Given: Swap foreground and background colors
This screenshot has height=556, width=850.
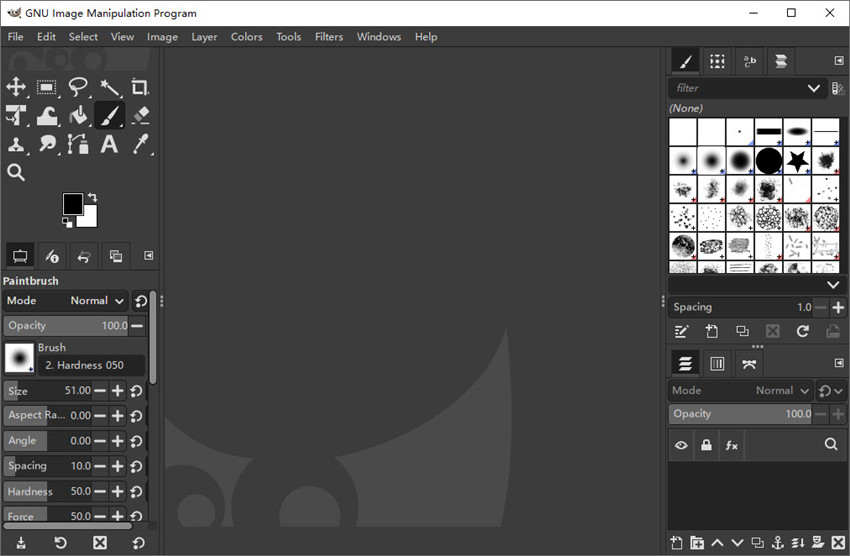Looking at the screenshot, I should [x=93, y=197].
